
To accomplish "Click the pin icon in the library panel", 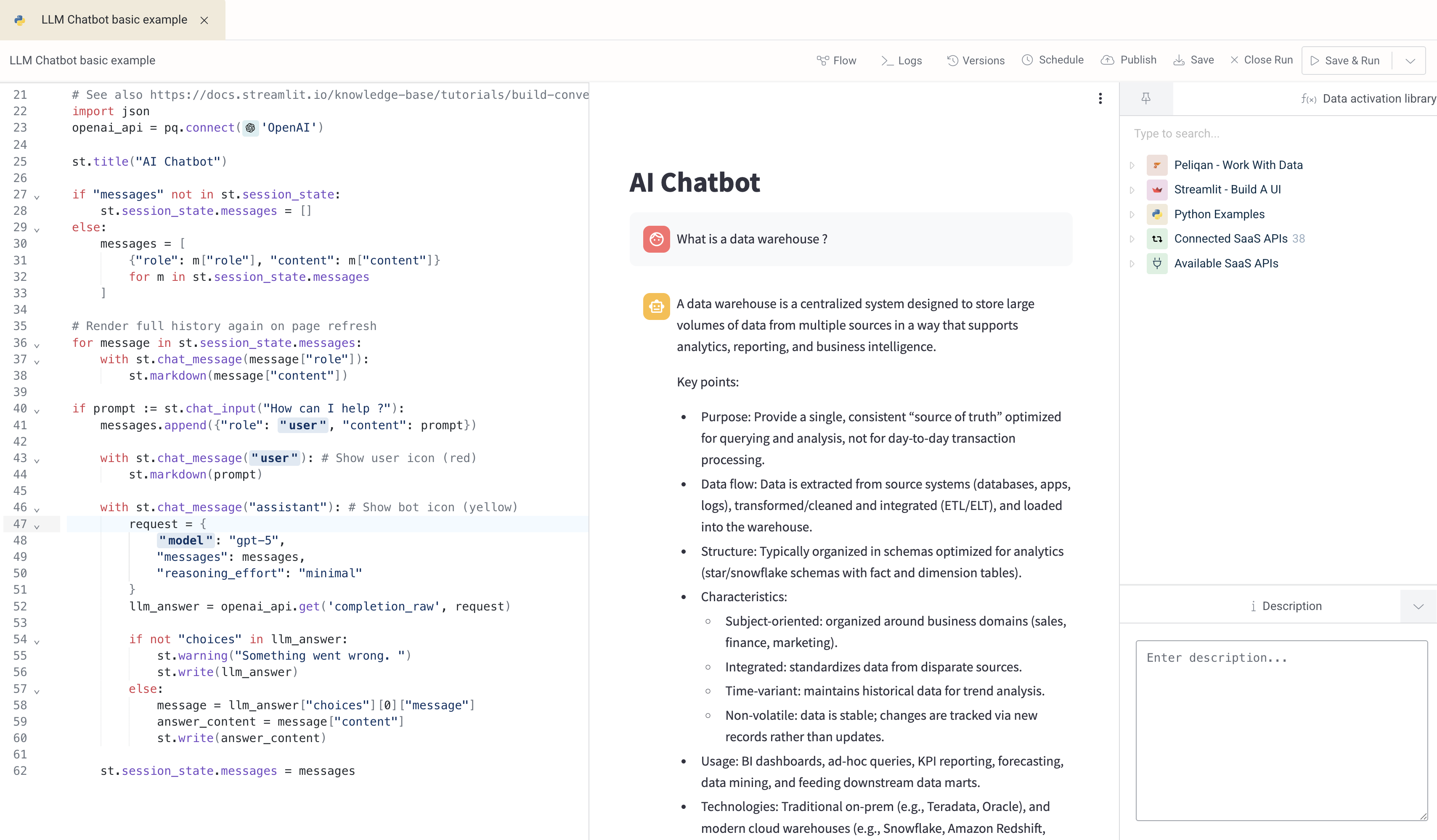I will pos(1145,99).
